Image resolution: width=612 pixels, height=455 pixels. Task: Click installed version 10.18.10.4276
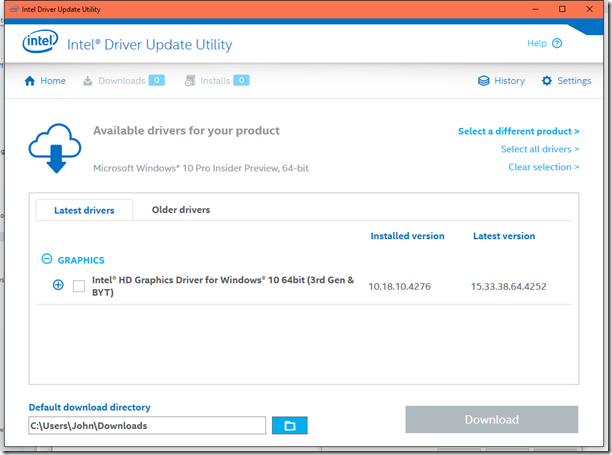[x=400, y=286]
